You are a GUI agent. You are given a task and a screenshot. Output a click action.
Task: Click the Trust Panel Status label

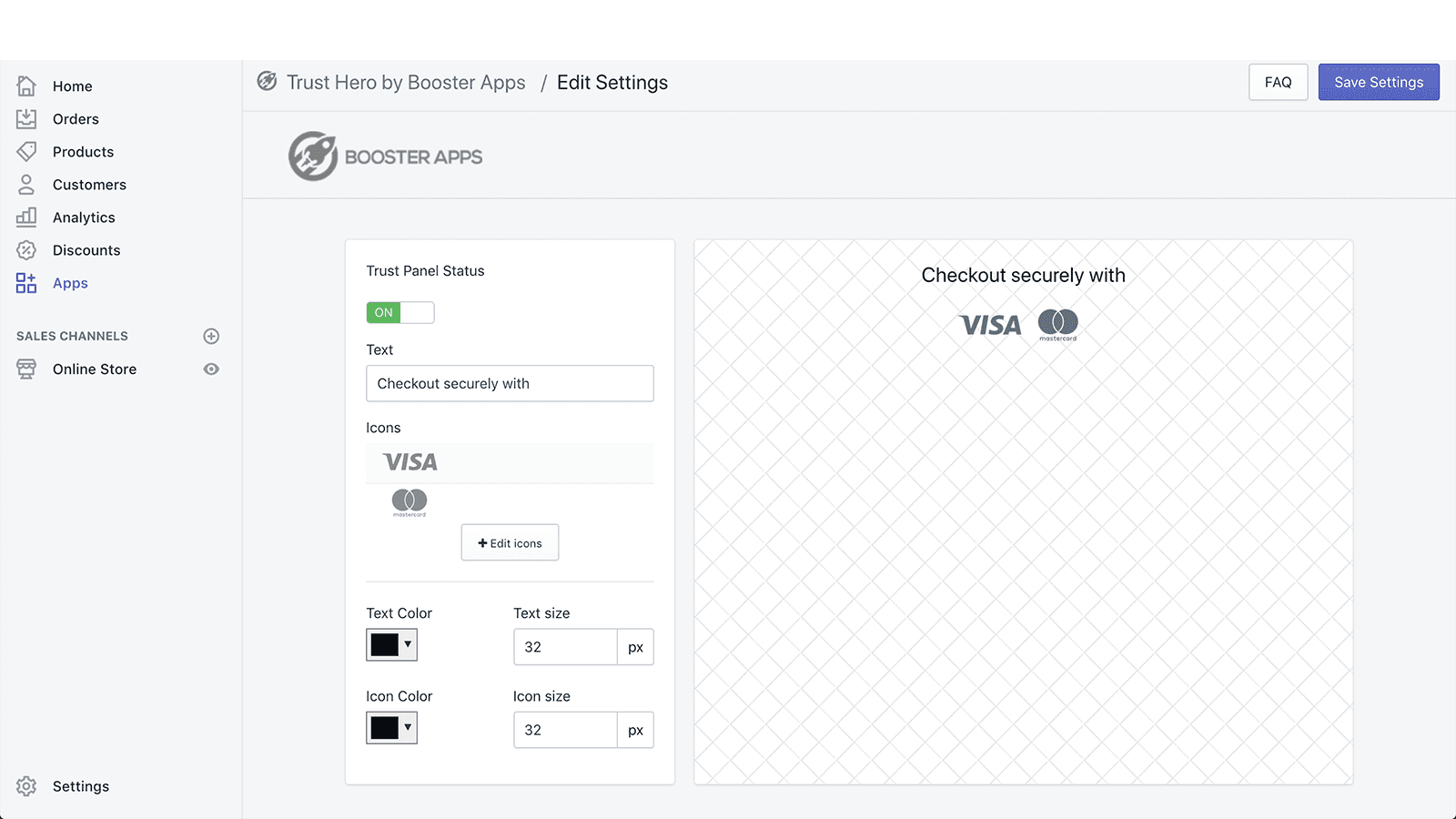pos(425,271)
